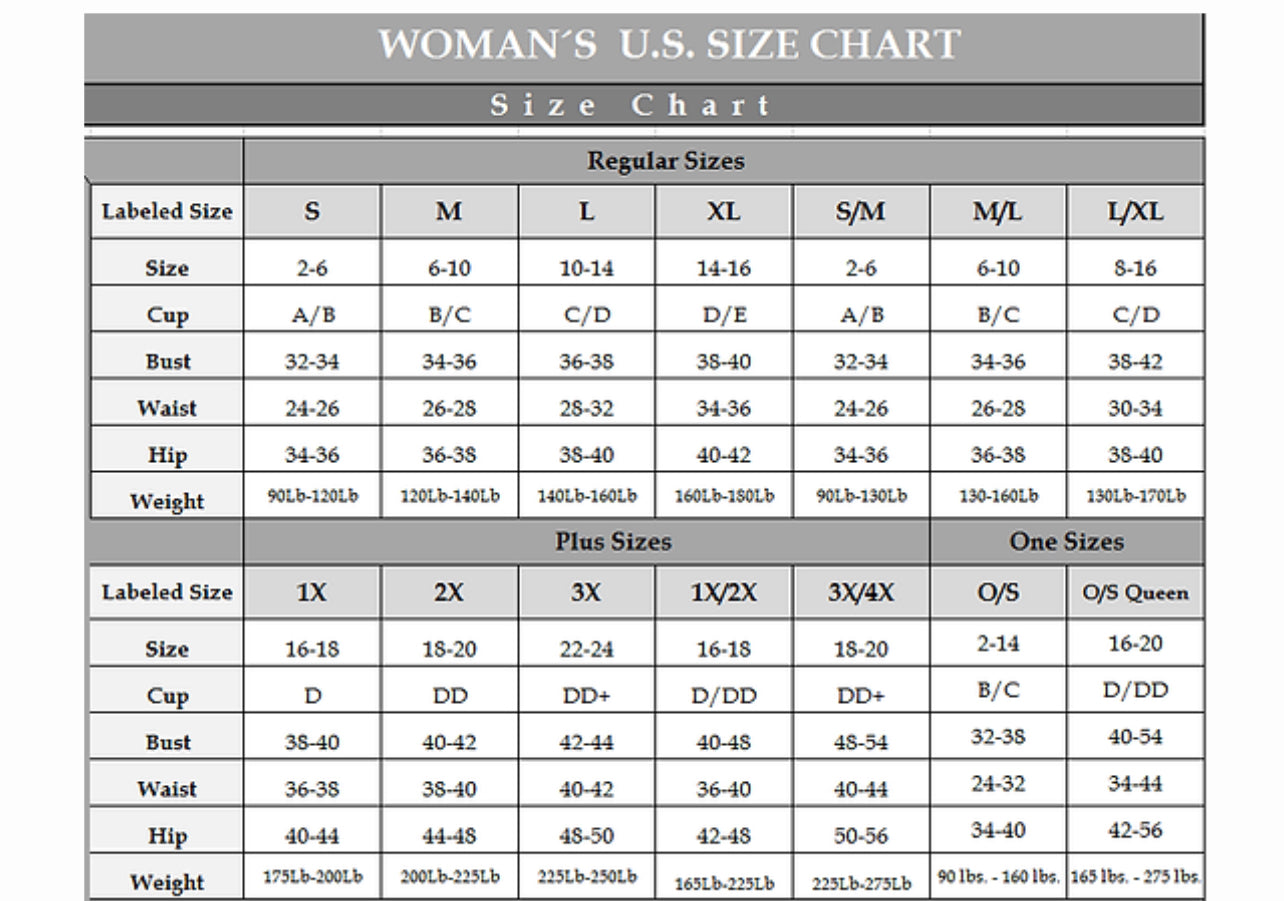Click the 2-14 size cell for O/S
1284x901 pixels.
[998, 644]
